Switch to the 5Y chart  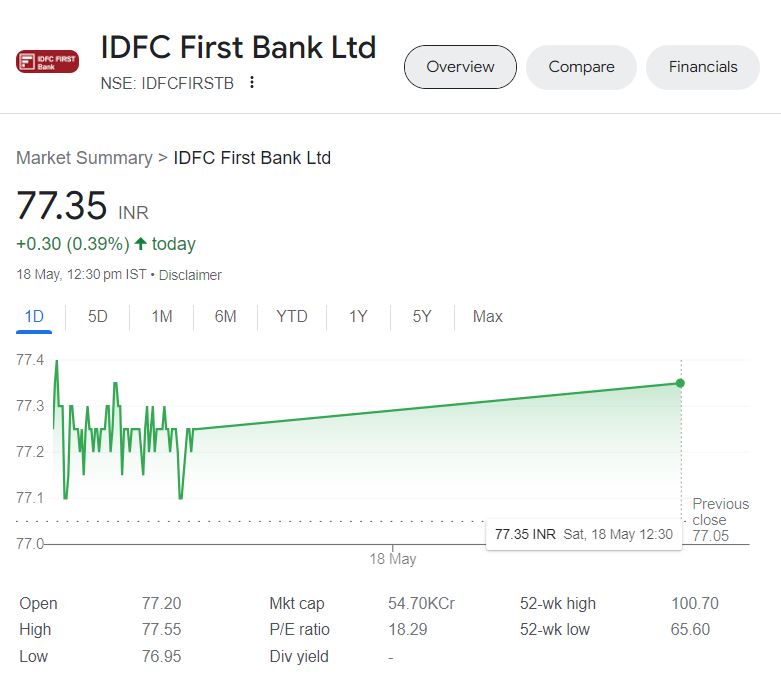422,317
